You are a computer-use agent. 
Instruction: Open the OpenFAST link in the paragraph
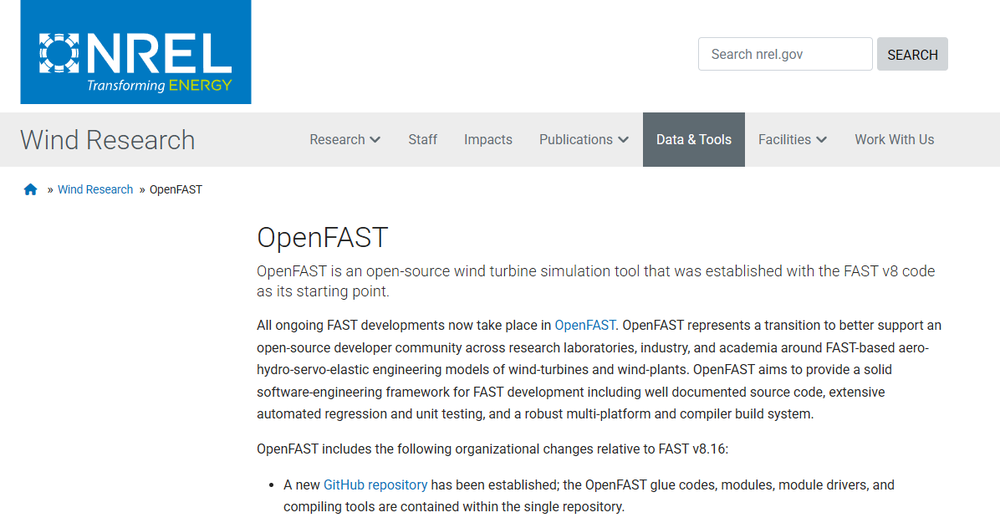[585, 325]
